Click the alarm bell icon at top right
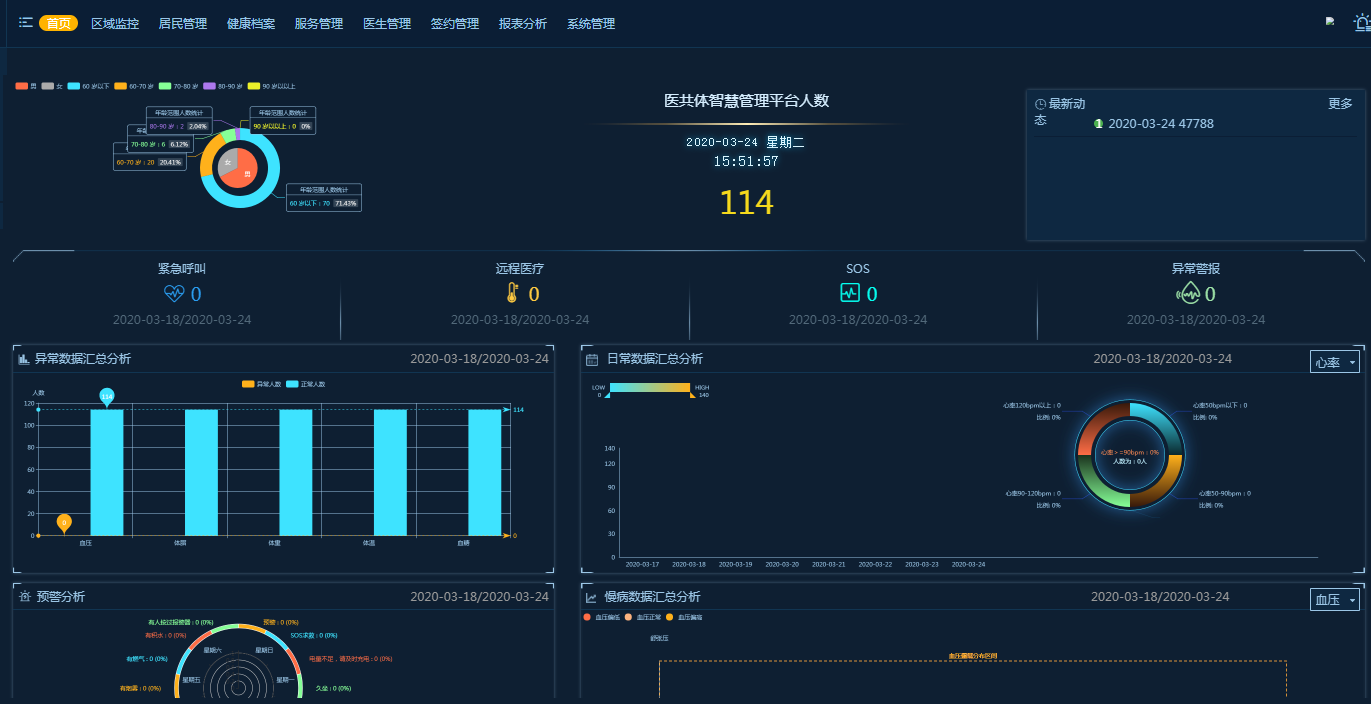Image resolution: width=1371 pixels, height=704 pixels. pos(1362,22)
